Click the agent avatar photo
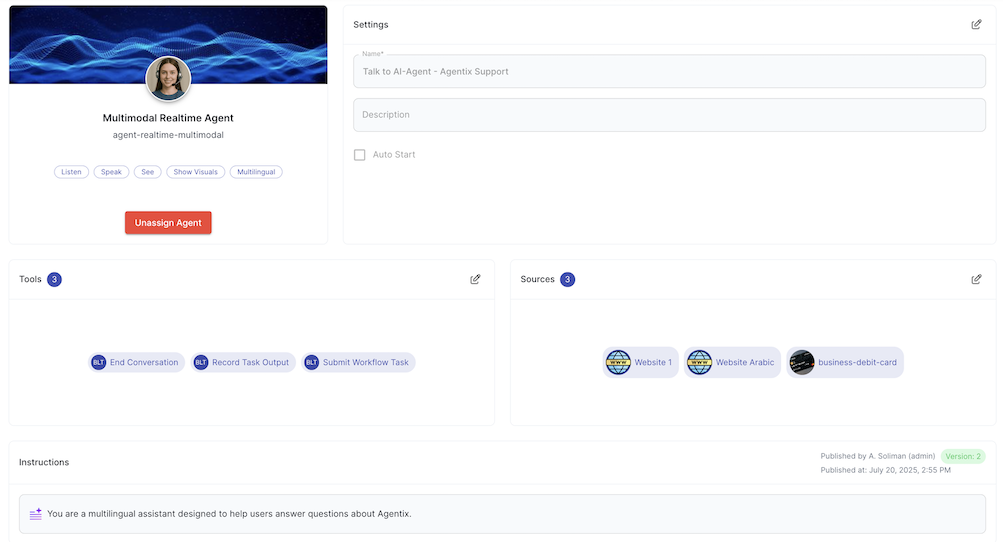This screenshot has width=1003, height=542. click(168, 79)
